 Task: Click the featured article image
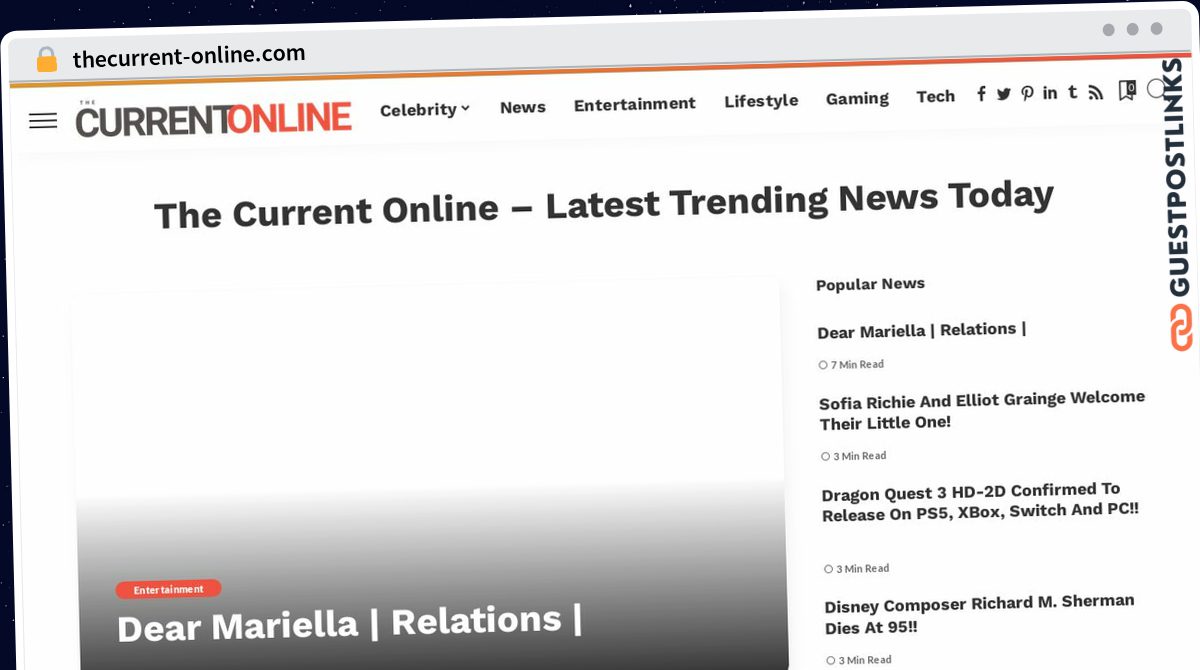click(x=428, y=474)
